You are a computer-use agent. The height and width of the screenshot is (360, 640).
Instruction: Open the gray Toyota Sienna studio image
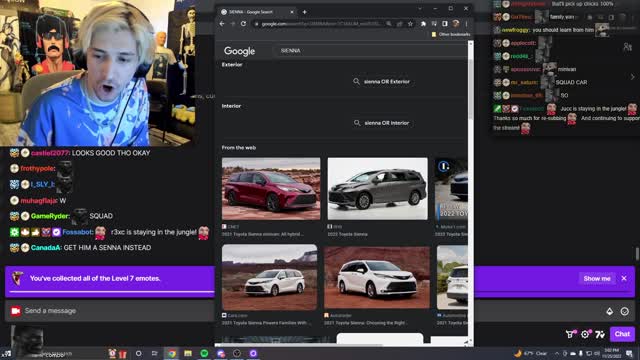click(x=378, y=189)
